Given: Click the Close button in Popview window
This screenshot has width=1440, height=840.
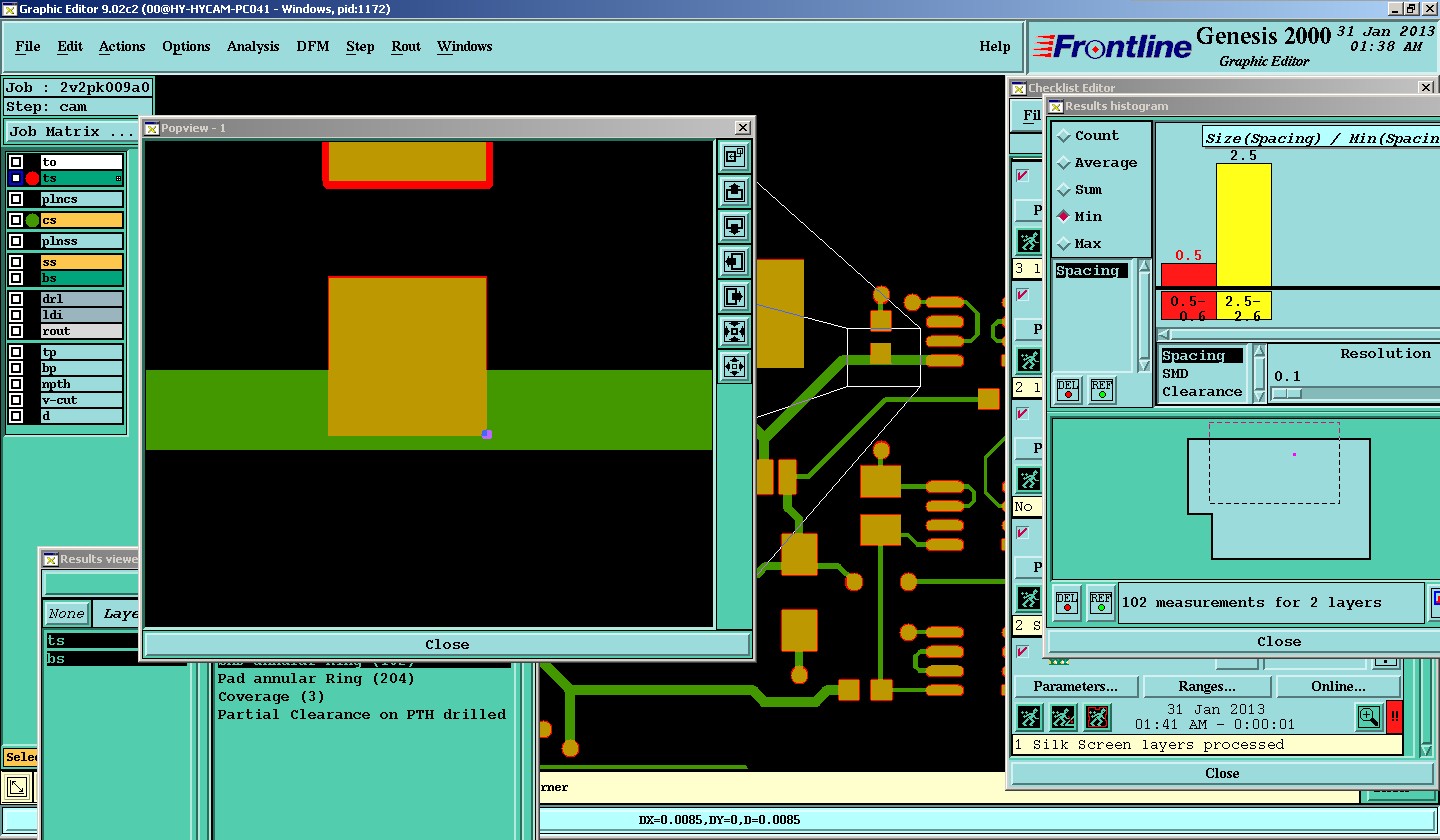Looking at the screenshot, I should pos(446,644).
